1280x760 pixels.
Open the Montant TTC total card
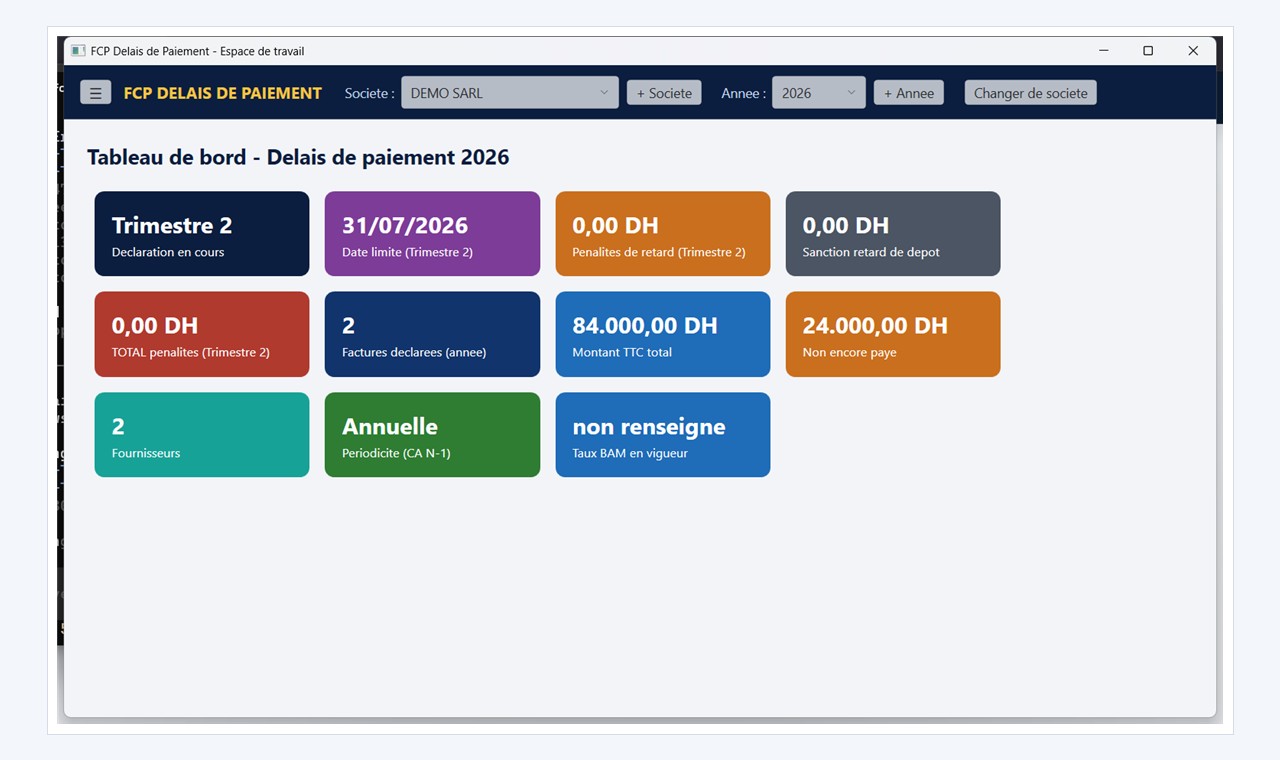click(x=663, y=334)
